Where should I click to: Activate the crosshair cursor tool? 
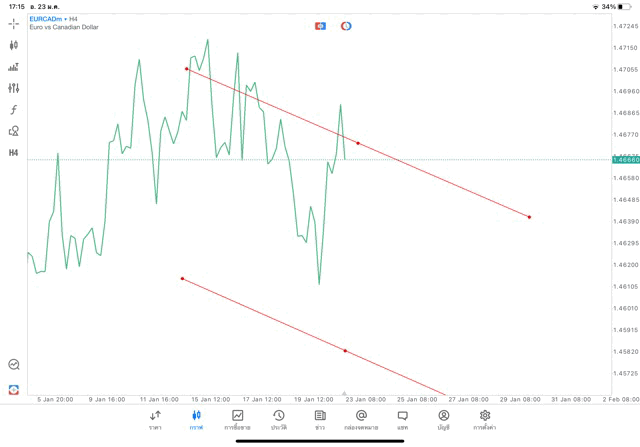coord(14,23)
